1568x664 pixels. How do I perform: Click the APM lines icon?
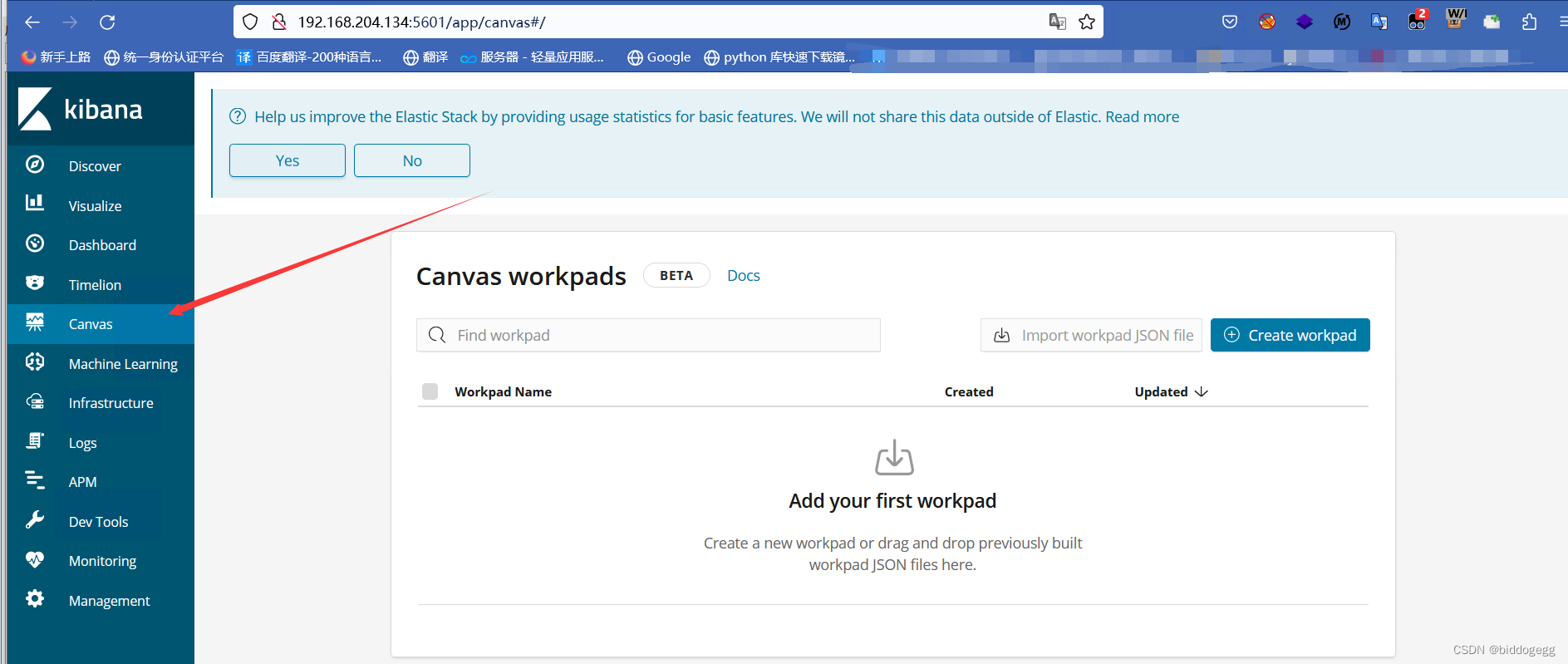click(x=35, y=480)
